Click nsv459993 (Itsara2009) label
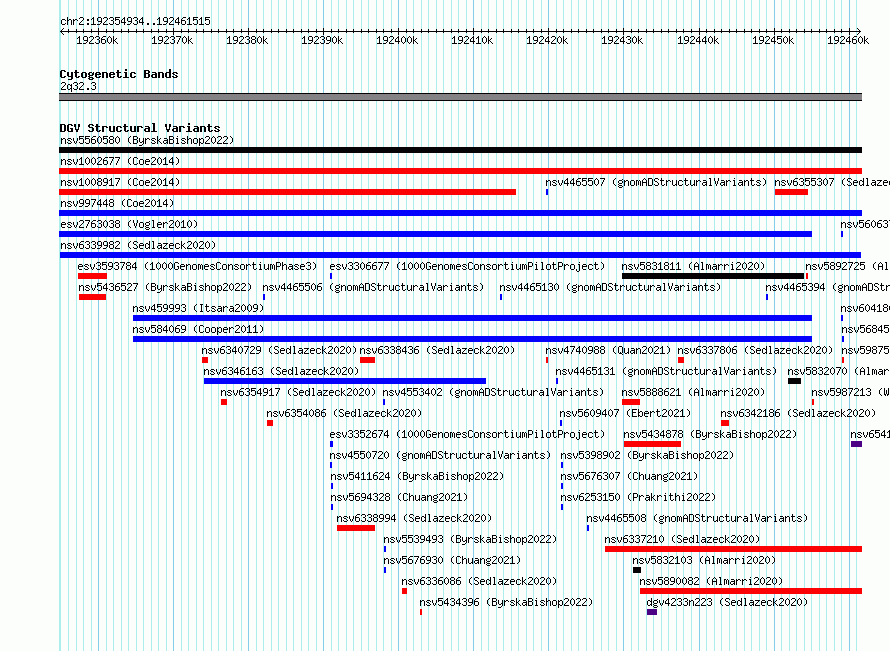Viewport: 890px width, 651px height. (x=198, y=308)
